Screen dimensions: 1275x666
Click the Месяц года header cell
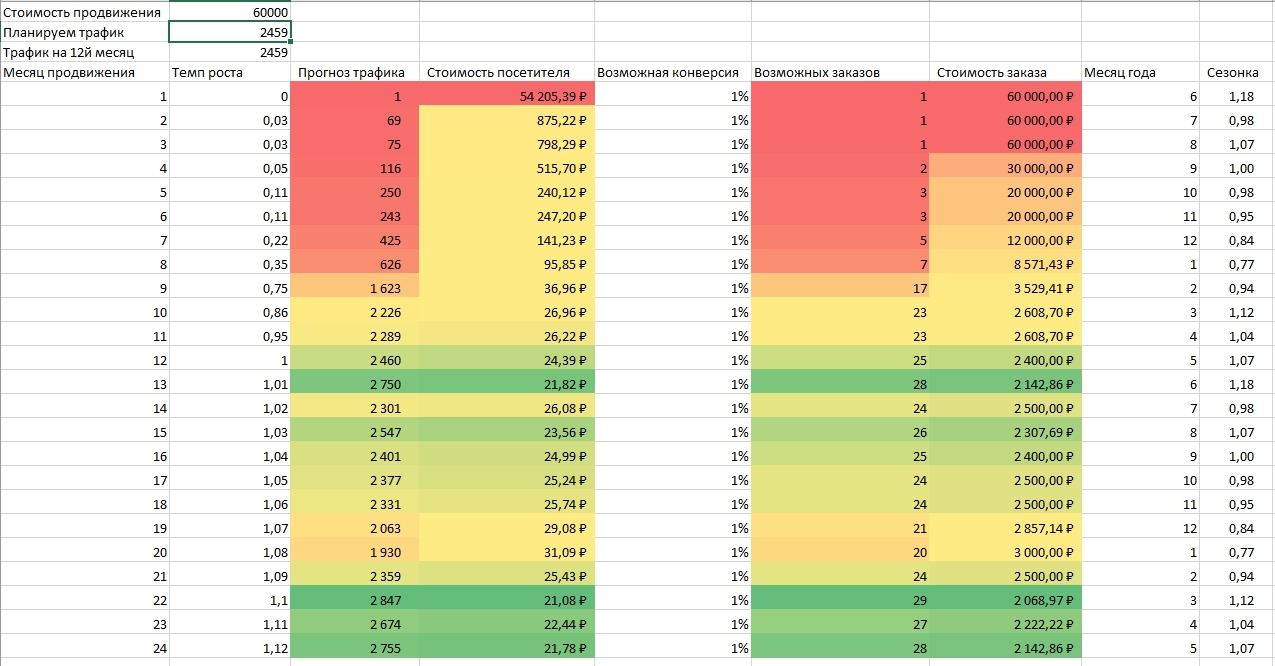(1141, 72)
